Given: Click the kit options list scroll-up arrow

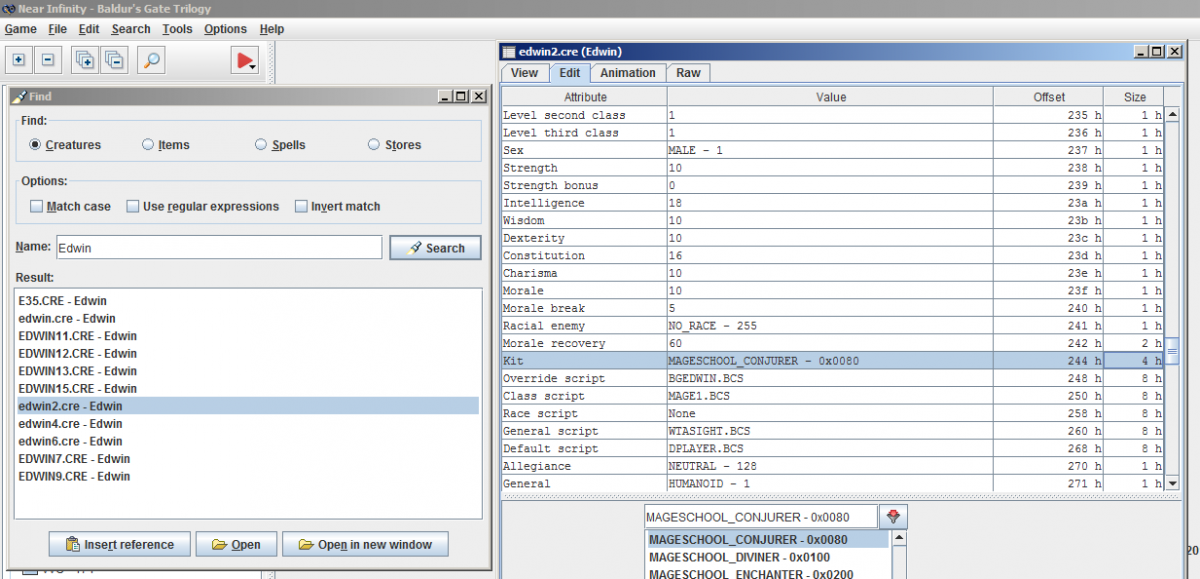Looking at the screenshot, I should pyautogui.click(x=897, y=540).
